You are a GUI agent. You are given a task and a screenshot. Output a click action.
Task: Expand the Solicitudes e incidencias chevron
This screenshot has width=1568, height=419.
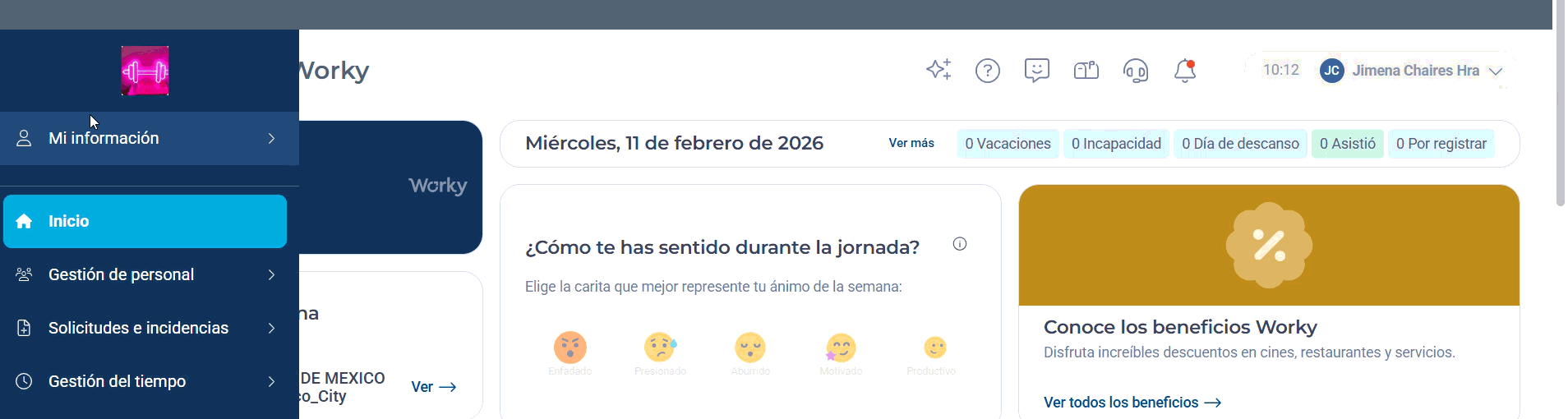(271, 328)
